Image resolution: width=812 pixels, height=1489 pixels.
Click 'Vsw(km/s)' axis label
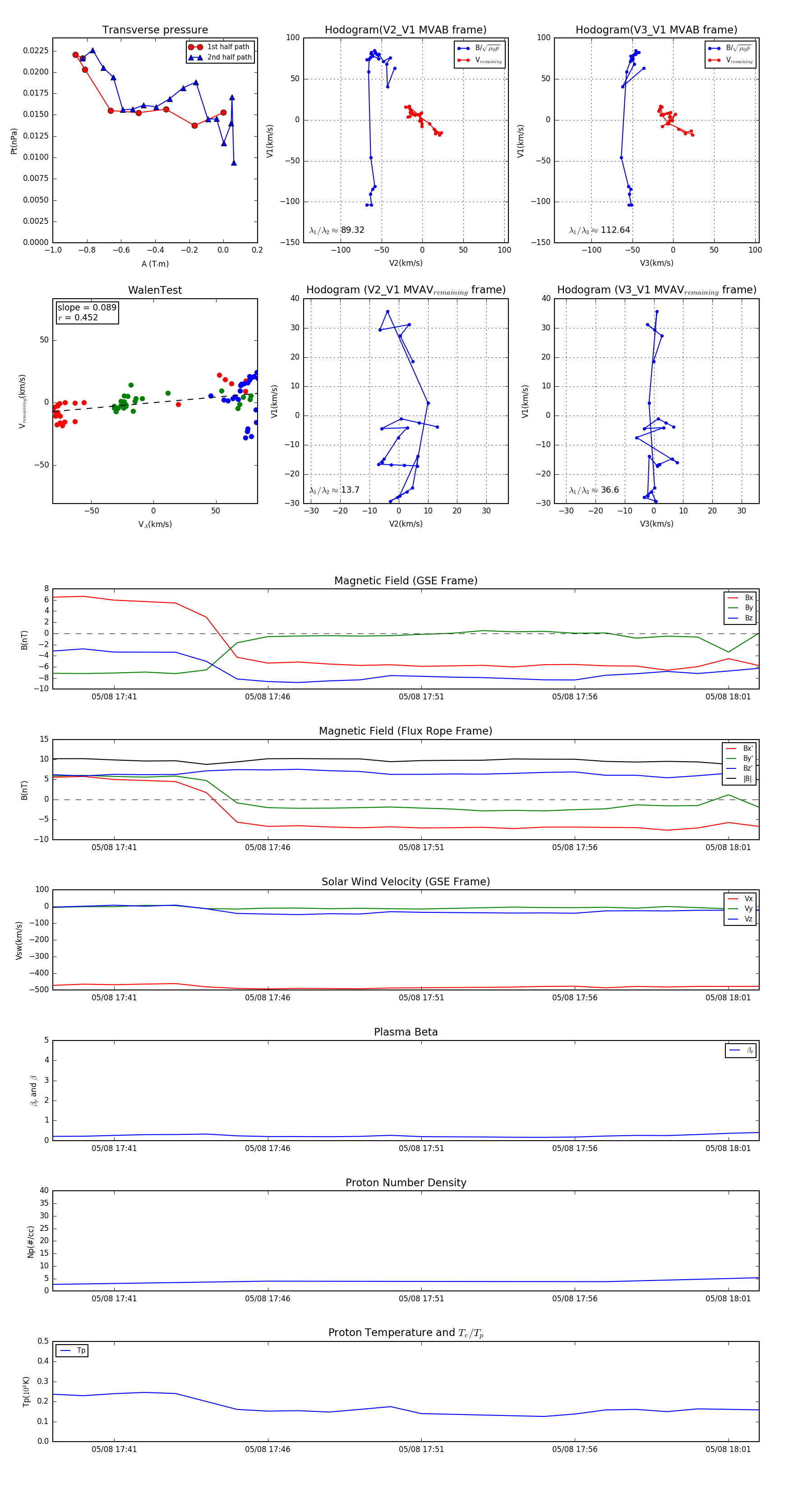19,940
